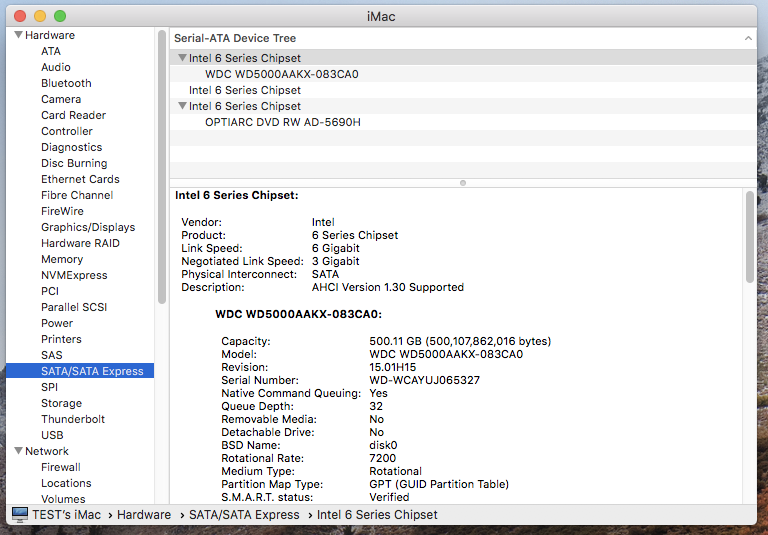Click the sidebar vertical scrollbar

(x=162, y=167)
